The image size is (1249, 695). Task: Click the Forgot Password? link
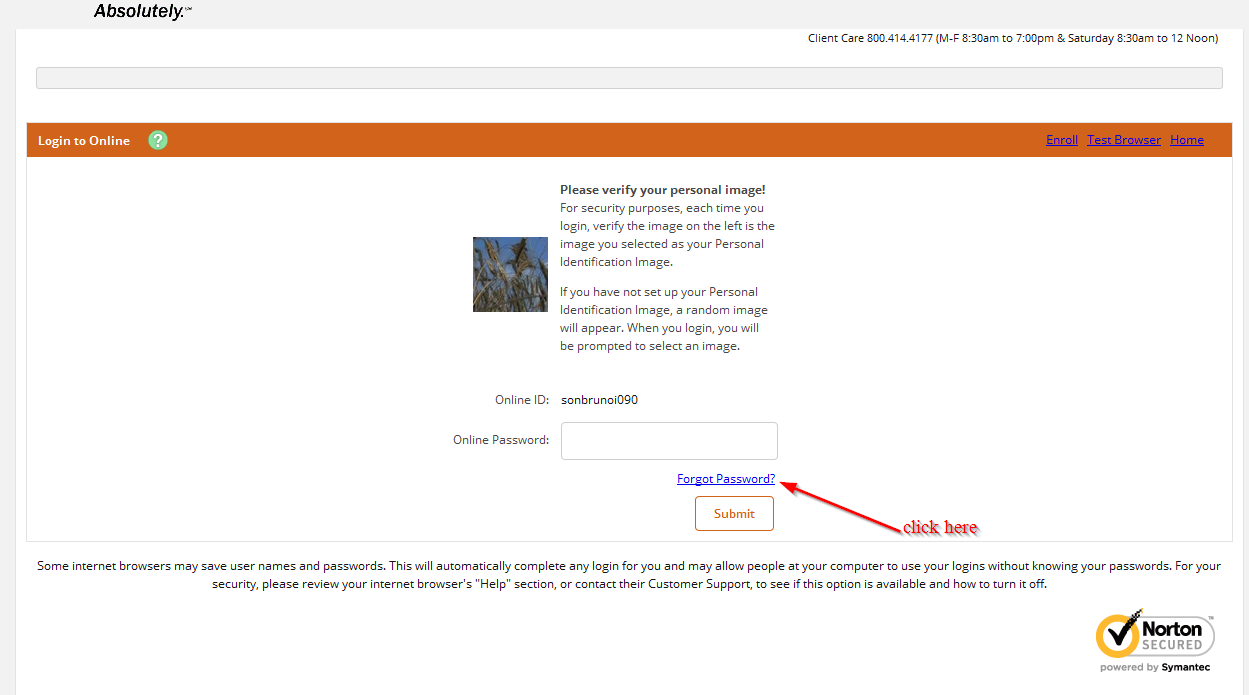(726, 479)
